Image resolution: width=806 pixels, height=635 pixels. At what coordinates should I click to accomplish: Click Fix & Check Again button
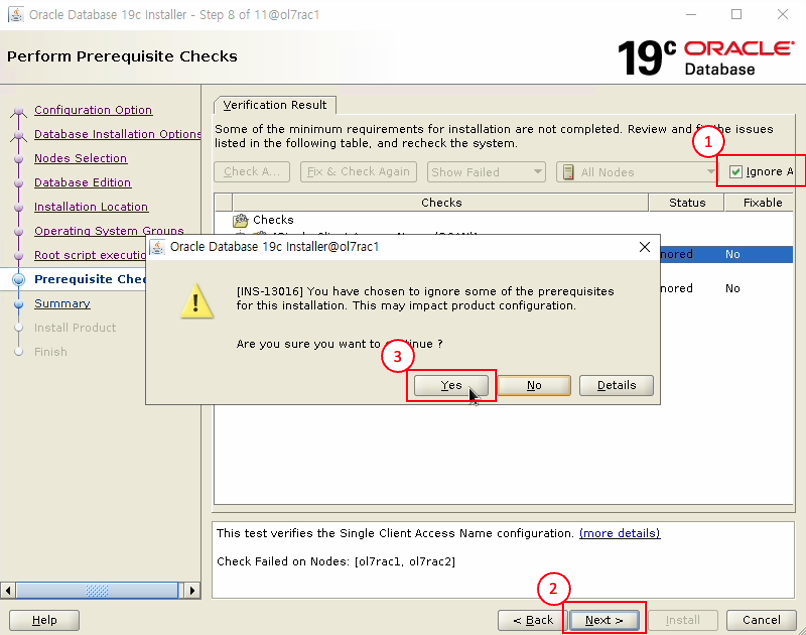tap(358, 172)
